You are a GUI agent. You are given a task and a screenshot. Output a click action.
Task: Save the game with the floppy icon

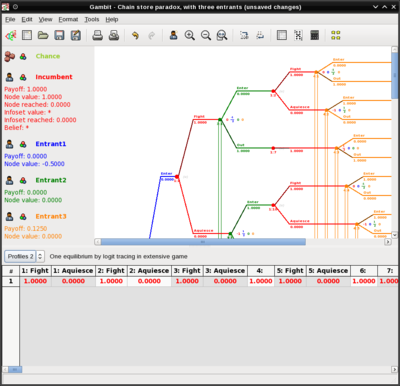(59, 35)
